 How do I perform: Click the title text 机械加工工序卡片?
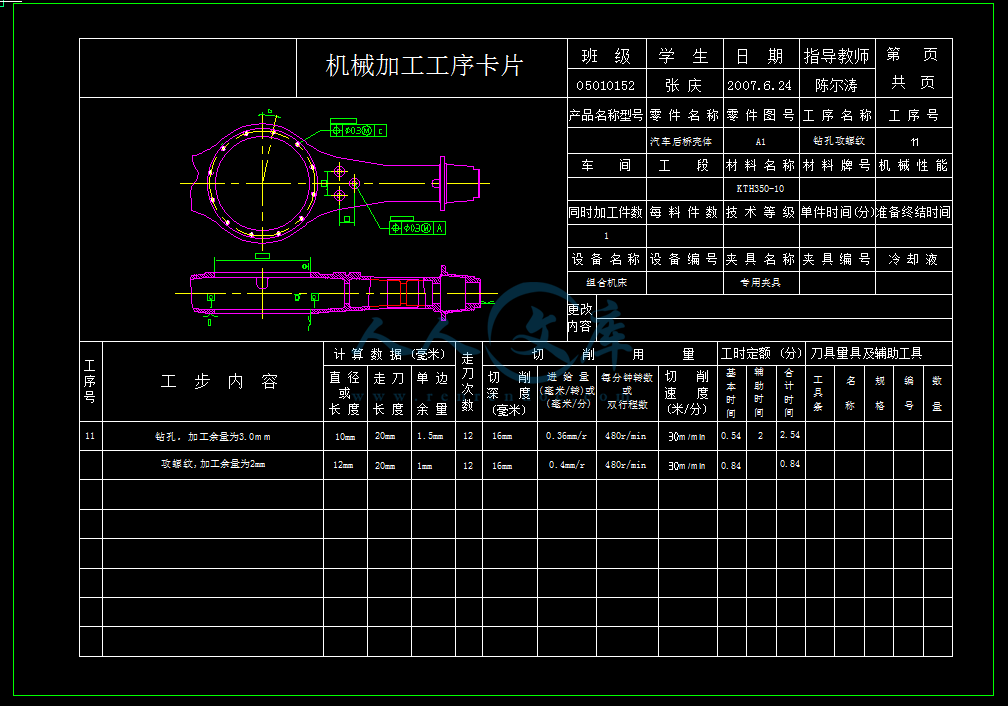(424, 66)
